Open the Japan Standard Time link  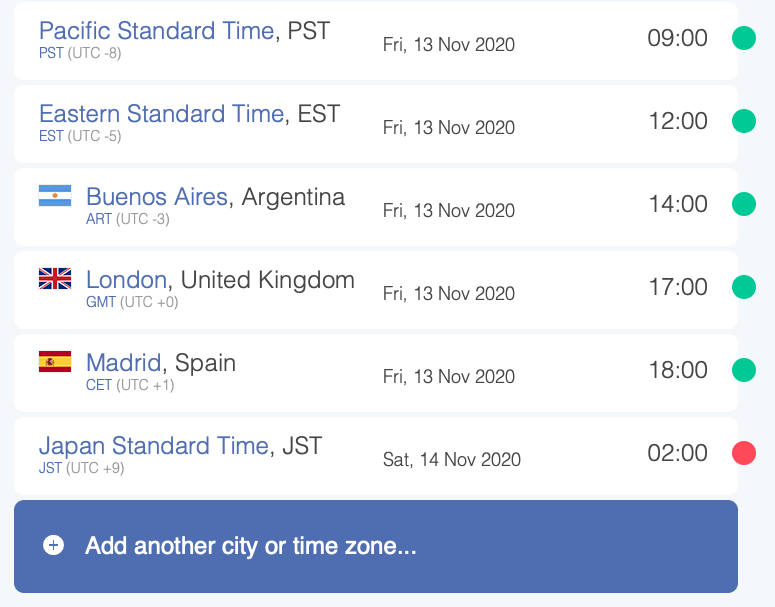[154, 446]
